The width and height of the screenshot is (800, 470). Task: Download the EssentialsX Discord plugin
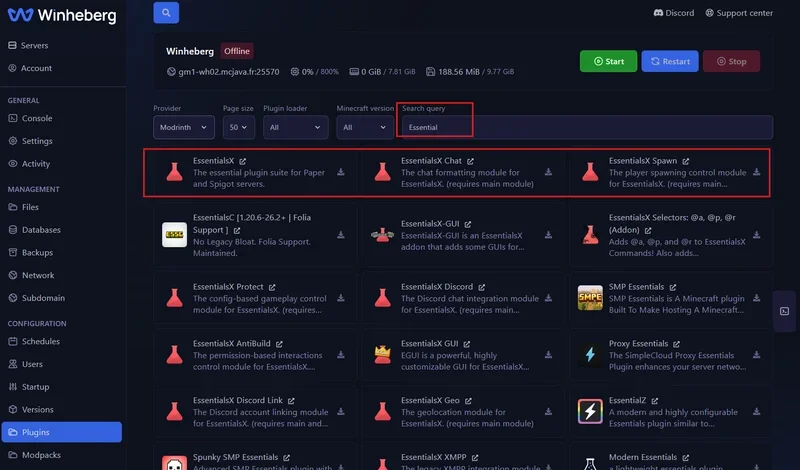pos(548,298)
